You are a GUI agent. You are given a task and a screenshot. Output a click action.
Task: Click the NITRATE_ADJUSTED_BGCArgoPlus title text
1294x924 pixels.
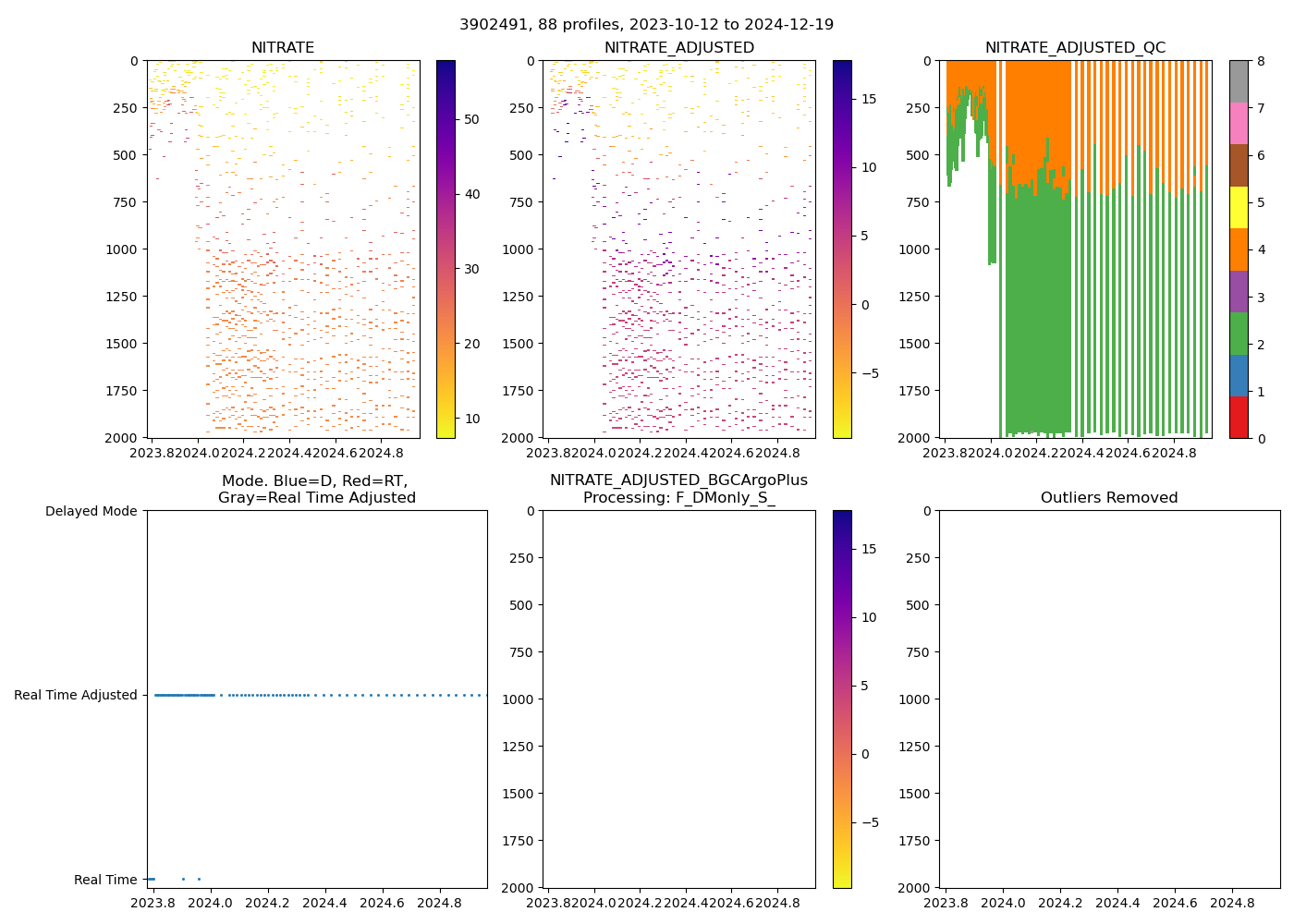pyautogui.click(x=678, y=480)
